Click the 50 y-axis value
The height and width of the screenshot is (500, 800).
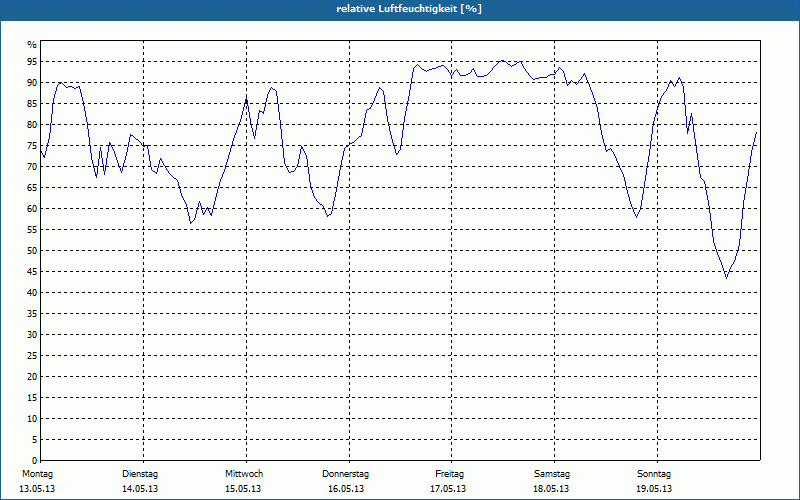tap(32, 251)
